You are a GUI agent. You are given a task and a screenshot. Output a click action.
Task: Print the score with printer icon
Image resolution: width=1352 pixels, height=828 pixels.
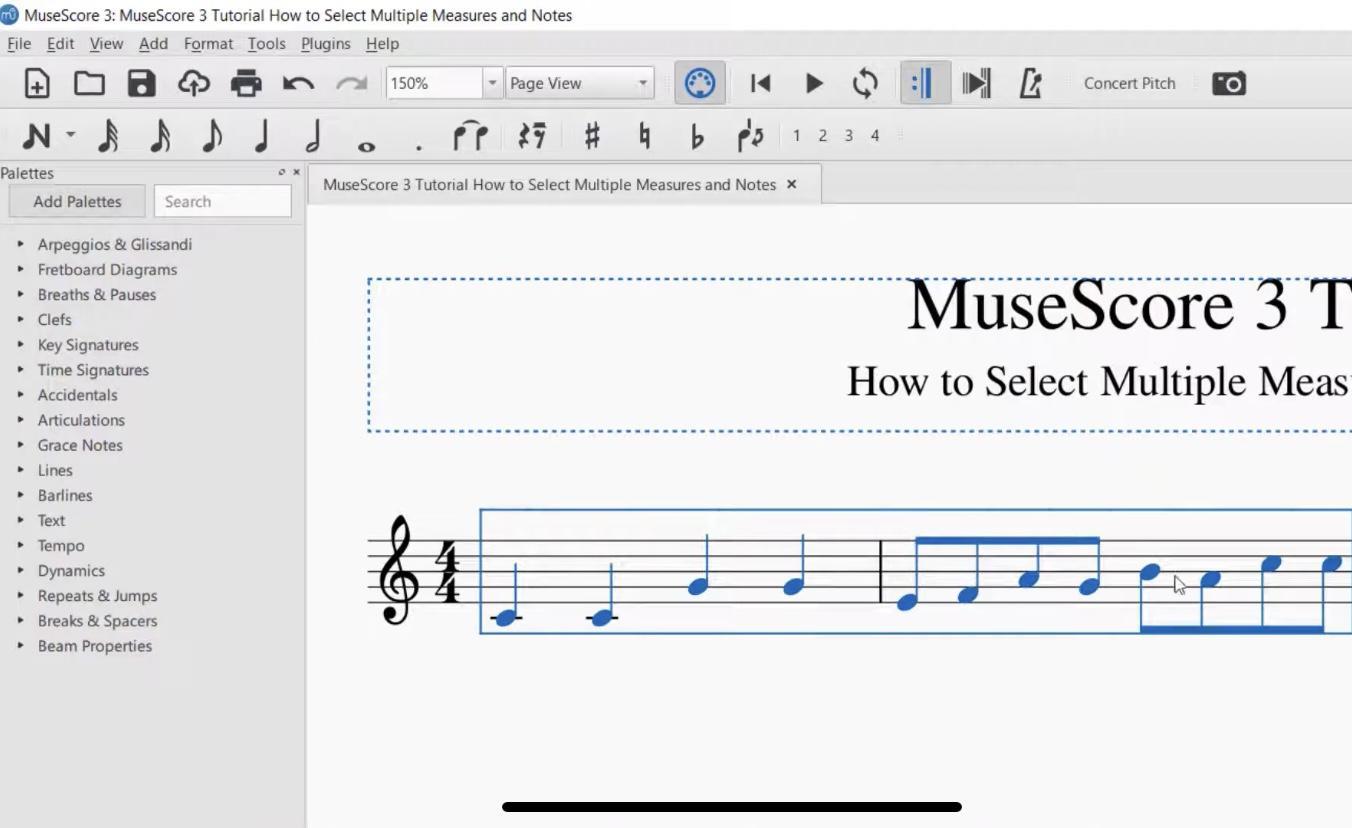[x=246, y=83]
